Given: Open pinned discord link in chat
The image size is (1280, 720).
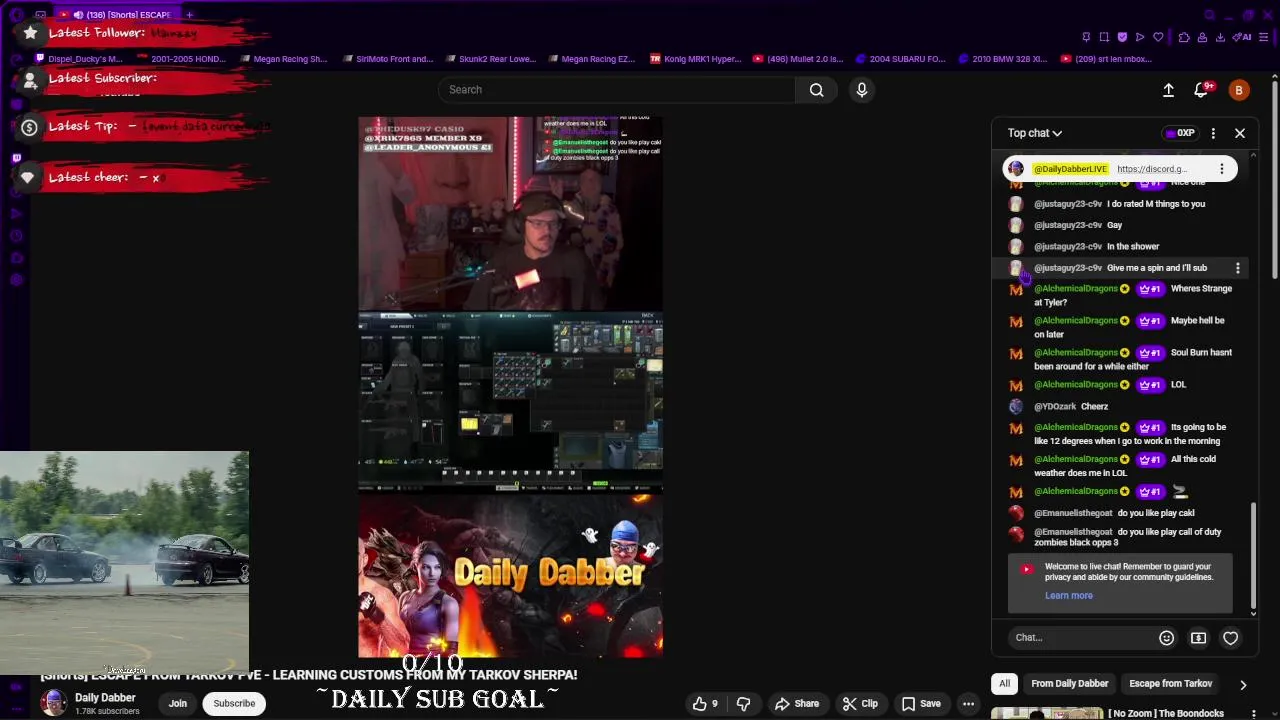Looking at the screenshot, I should tap(1152, 169).
